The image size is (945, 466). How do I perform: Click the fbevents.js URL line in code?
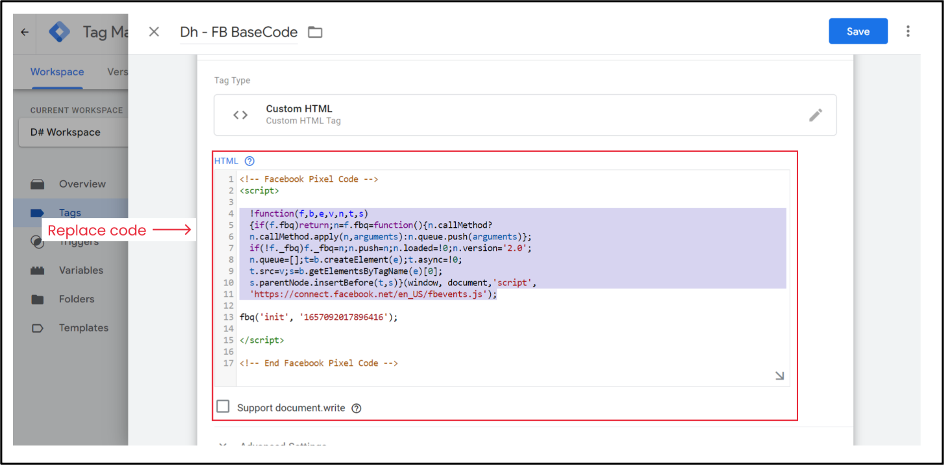click(374, 294)
